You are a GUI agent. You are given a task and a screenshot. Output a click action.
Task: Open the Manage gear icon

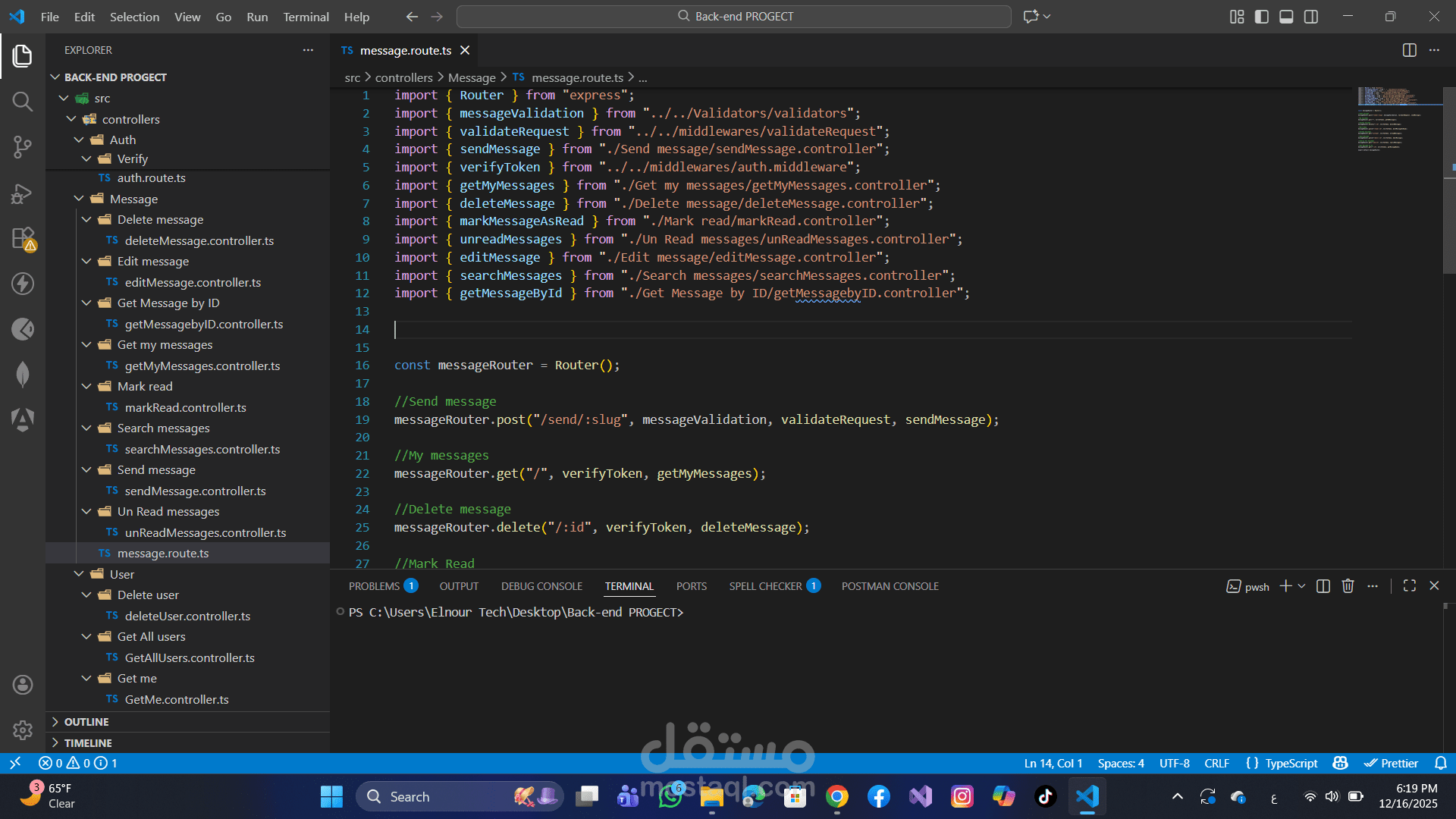click(x=22, y=730)
